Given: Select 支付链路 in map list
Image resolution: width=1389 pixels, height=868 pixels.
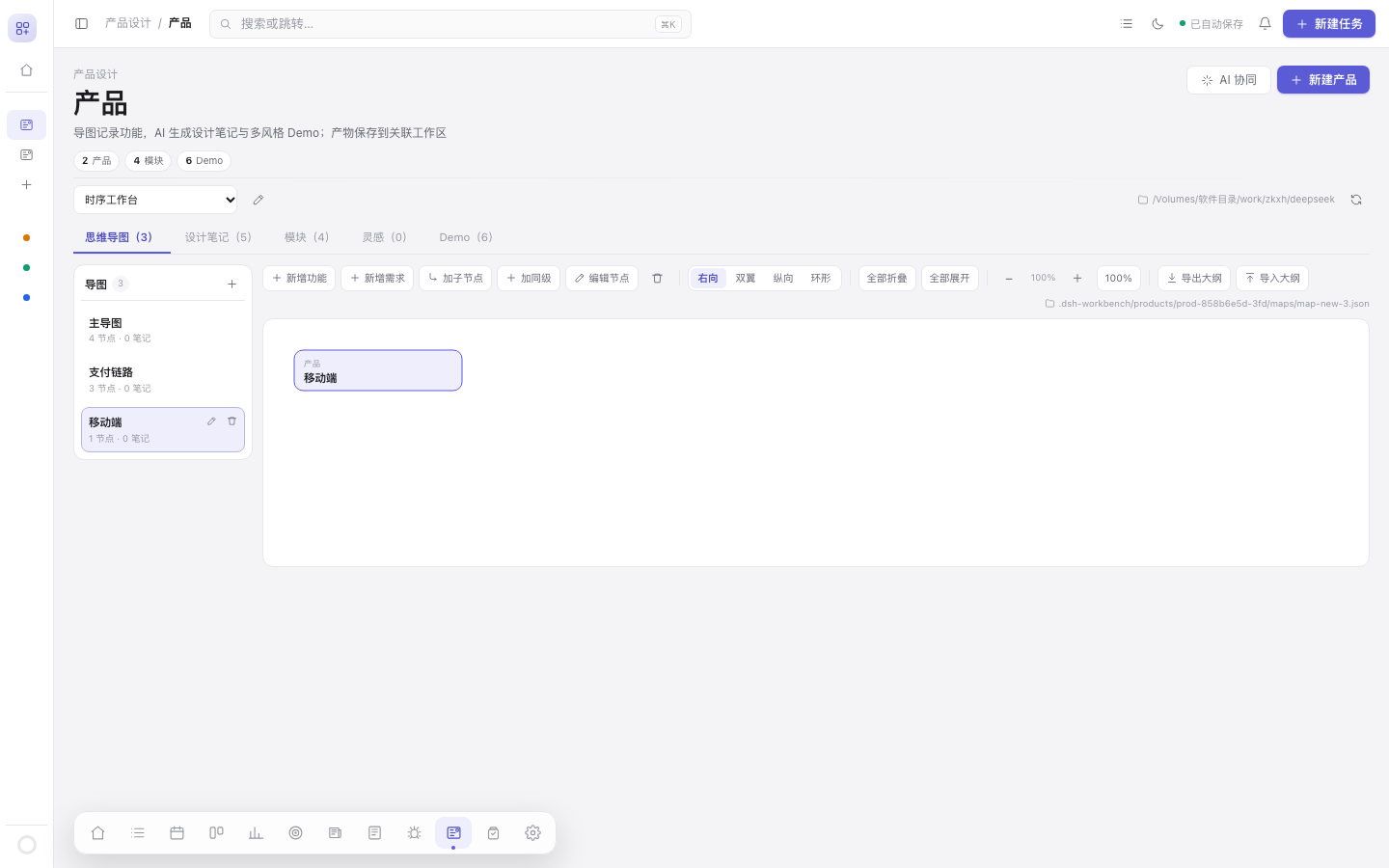Looking at the screenshot, I should (163, 380).
